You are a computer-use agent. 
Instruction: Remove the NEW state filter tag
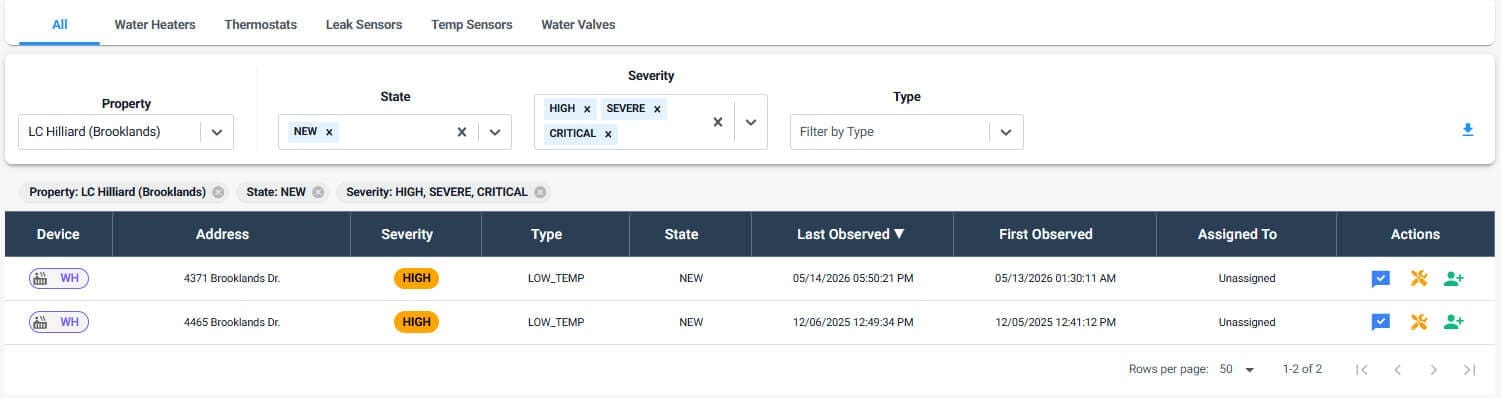tap(329, 132)
